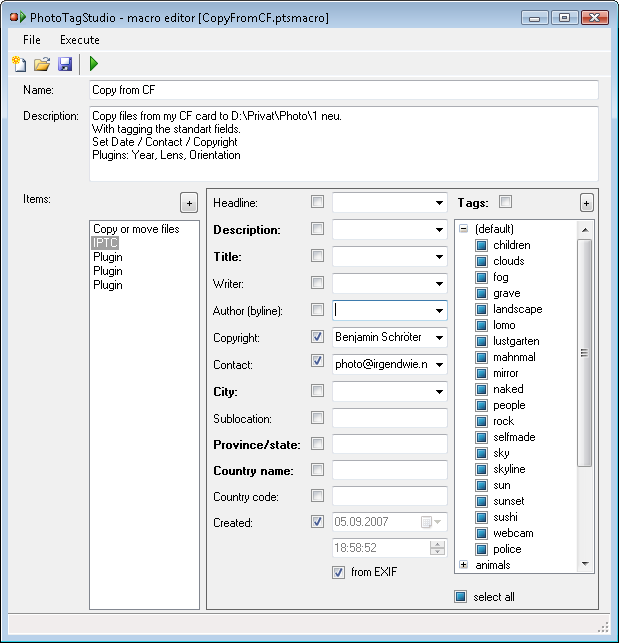Expand the animals tag group
Viewport: 619px width, 643px height.
[x=463, y=565]
